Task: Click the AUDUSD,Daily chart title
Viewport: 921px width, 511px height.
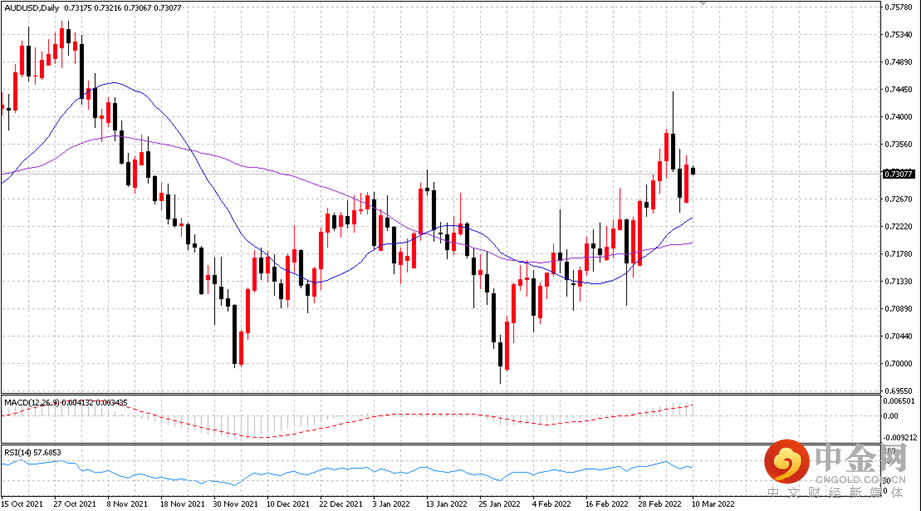Action: [x=31, y=8]
